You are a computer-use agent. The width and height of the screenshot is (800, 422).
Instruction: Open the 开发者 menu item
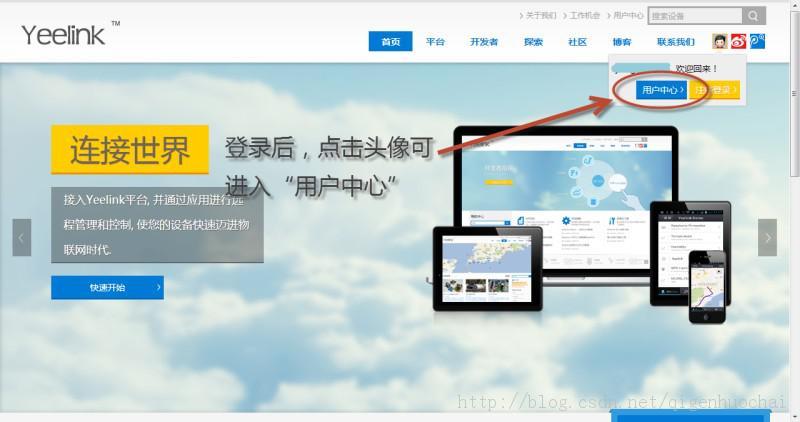(484, 42)
